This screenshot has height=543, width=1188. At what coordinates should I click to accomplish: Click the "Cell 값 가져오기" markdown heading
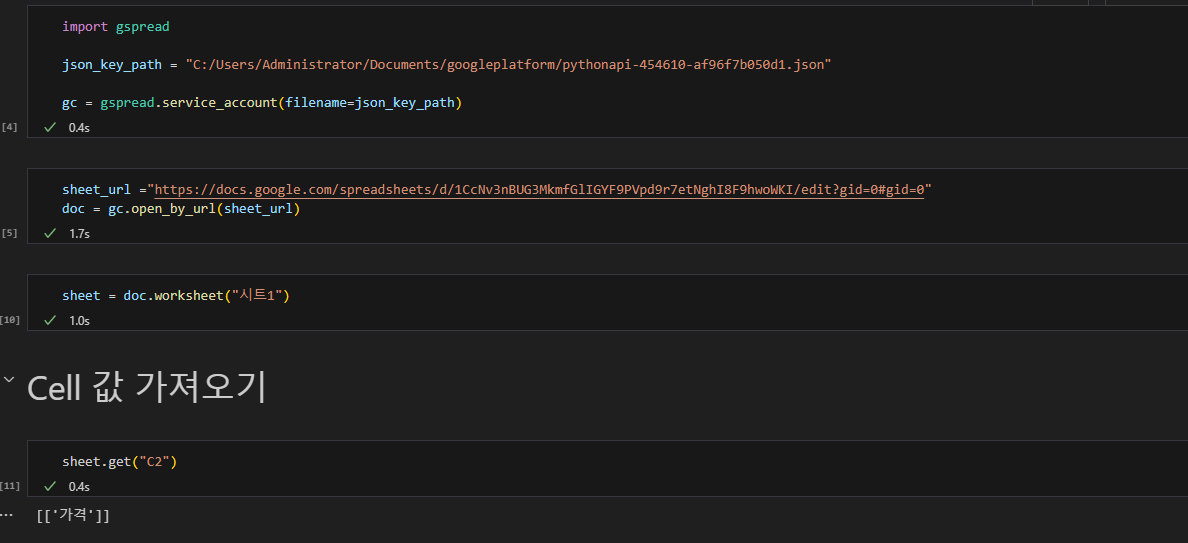(146, 388)
